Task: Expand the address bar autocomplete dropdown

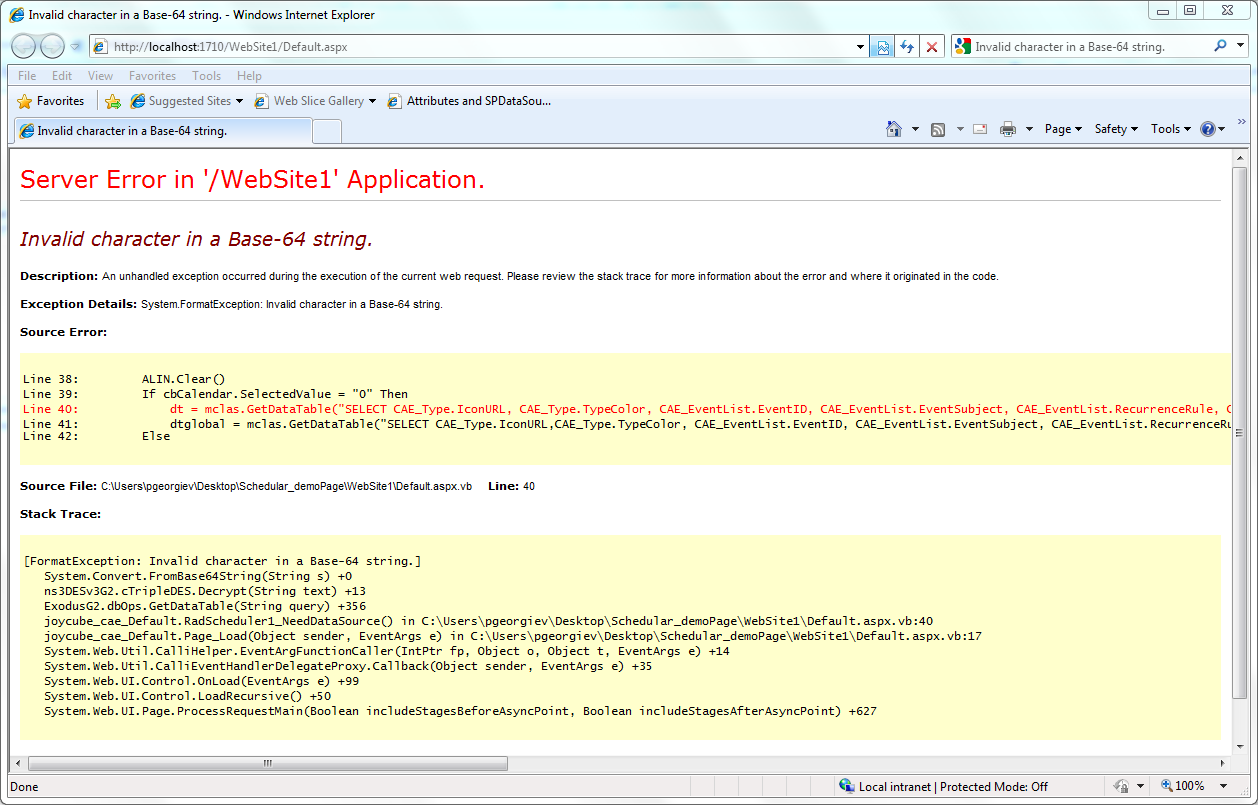Action: pos(861,47)
